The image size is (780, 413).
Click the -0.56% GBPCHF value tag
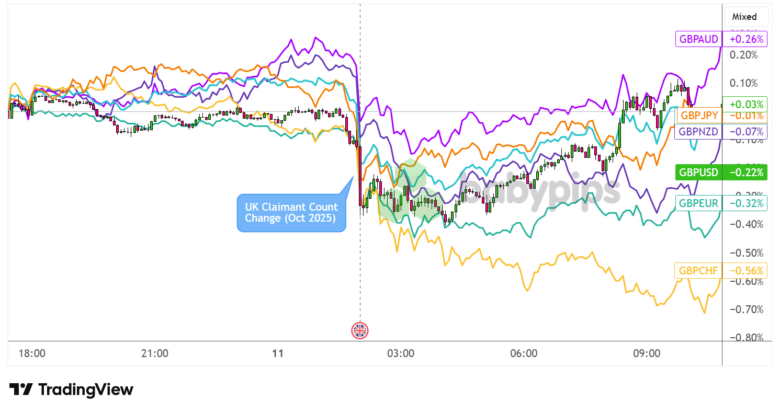point(746,271)
